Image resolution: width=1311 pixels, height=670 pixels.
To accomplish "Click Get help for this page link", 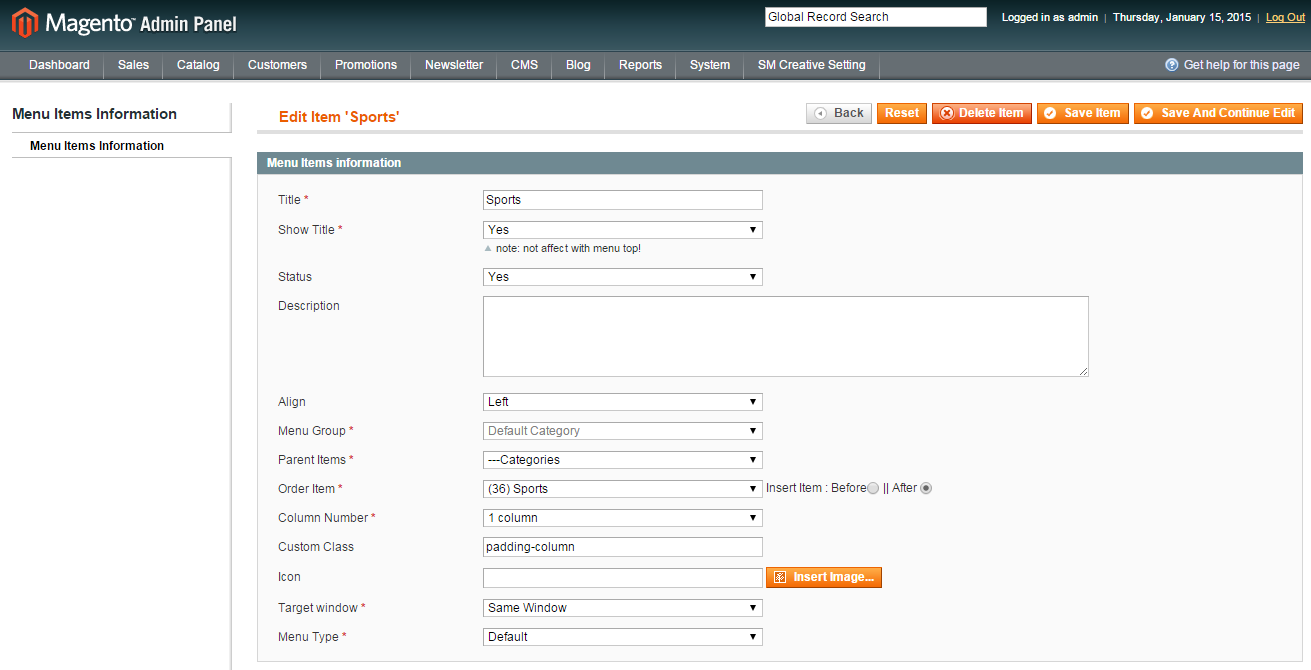I will pyautogui.click(x=1242, y=65).
